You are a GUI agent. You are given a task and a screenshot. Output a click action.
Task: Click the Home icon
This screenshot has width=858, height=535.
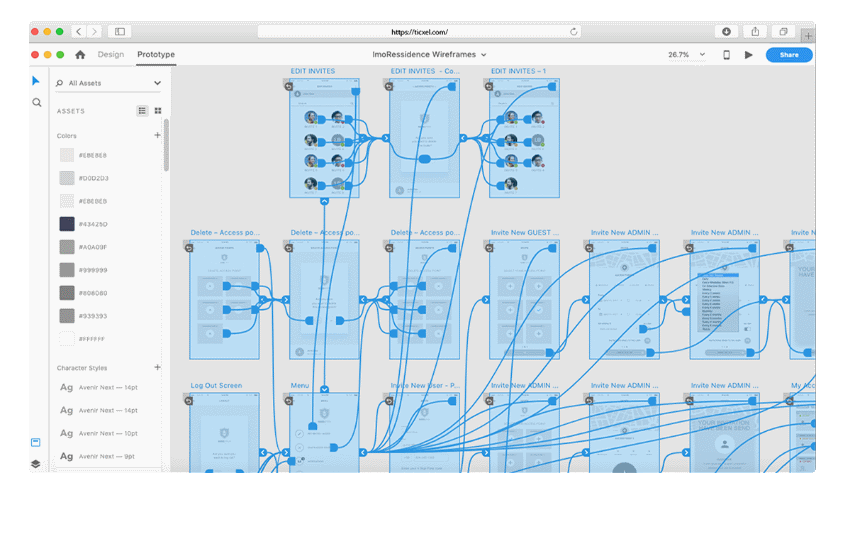pyautogui.click(x=80, y=55)
